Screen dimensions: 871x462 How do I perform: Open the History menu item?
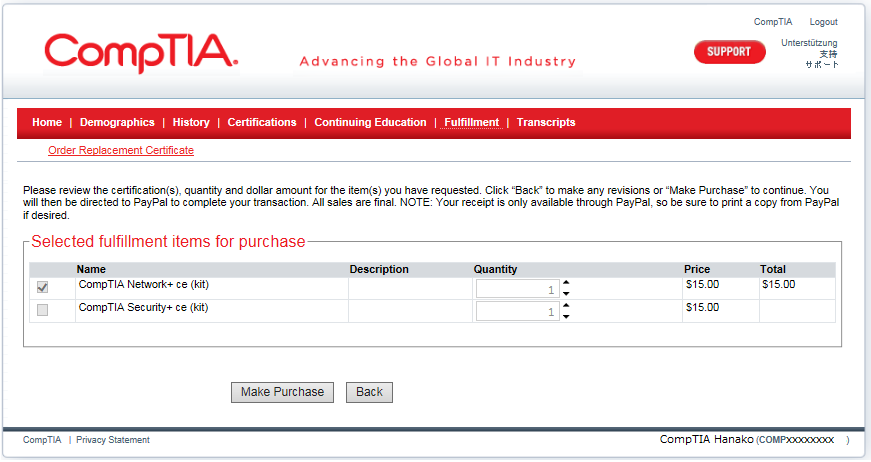click(x=191, y=122)
